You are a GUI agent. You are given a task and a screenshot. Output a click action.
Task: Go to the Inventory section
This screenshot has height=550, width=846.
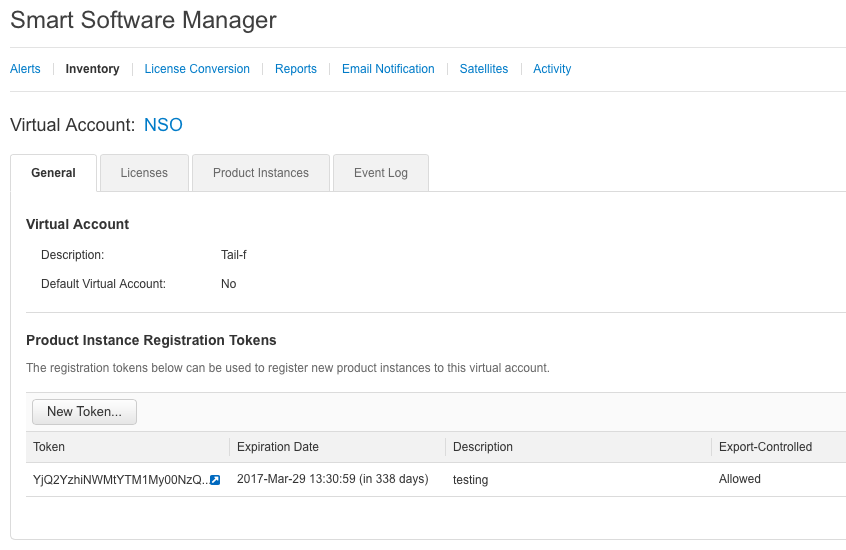coord(92,69)
